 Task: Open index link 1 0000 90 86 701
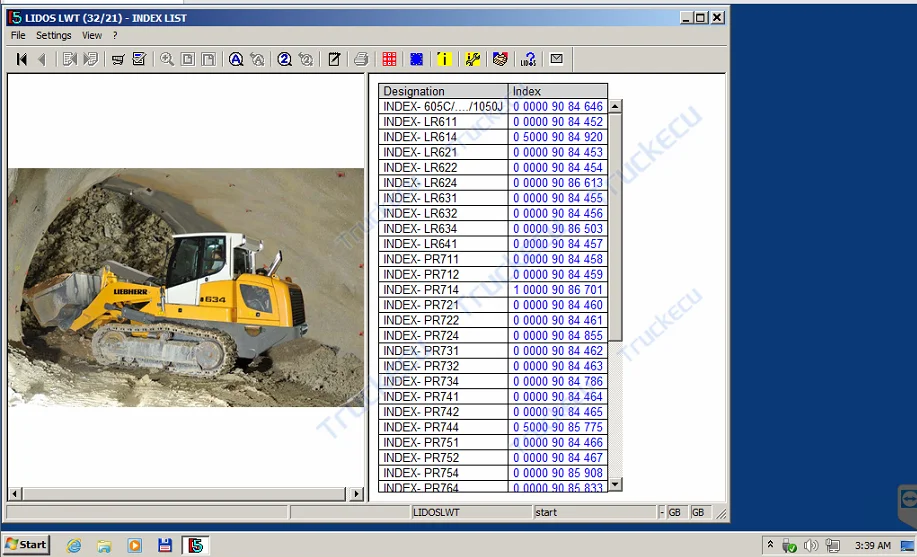point(558,290)
